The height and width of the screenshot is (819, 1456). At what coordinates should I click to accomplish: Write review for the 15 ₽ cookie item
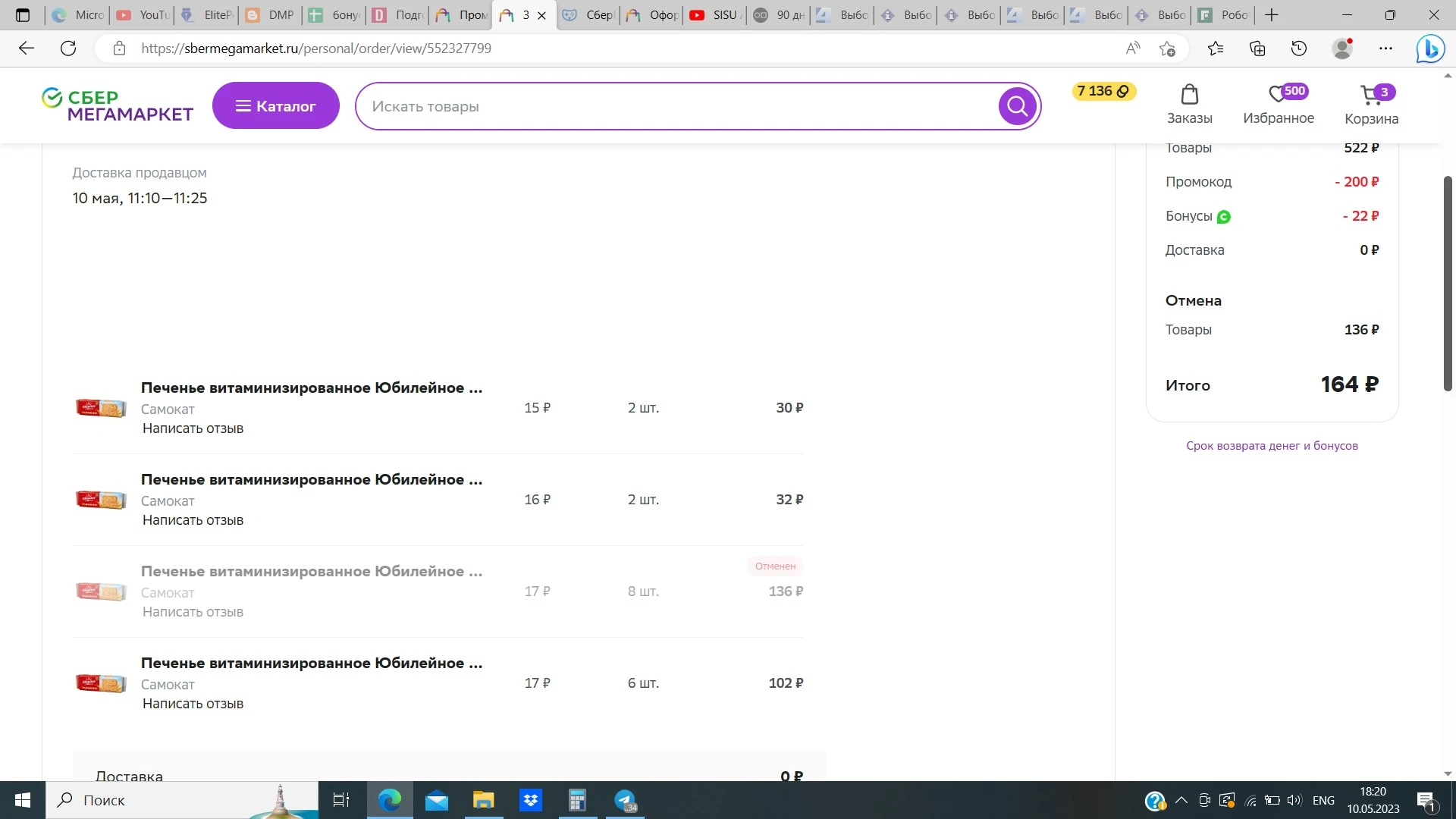click(x=193, y=428)
